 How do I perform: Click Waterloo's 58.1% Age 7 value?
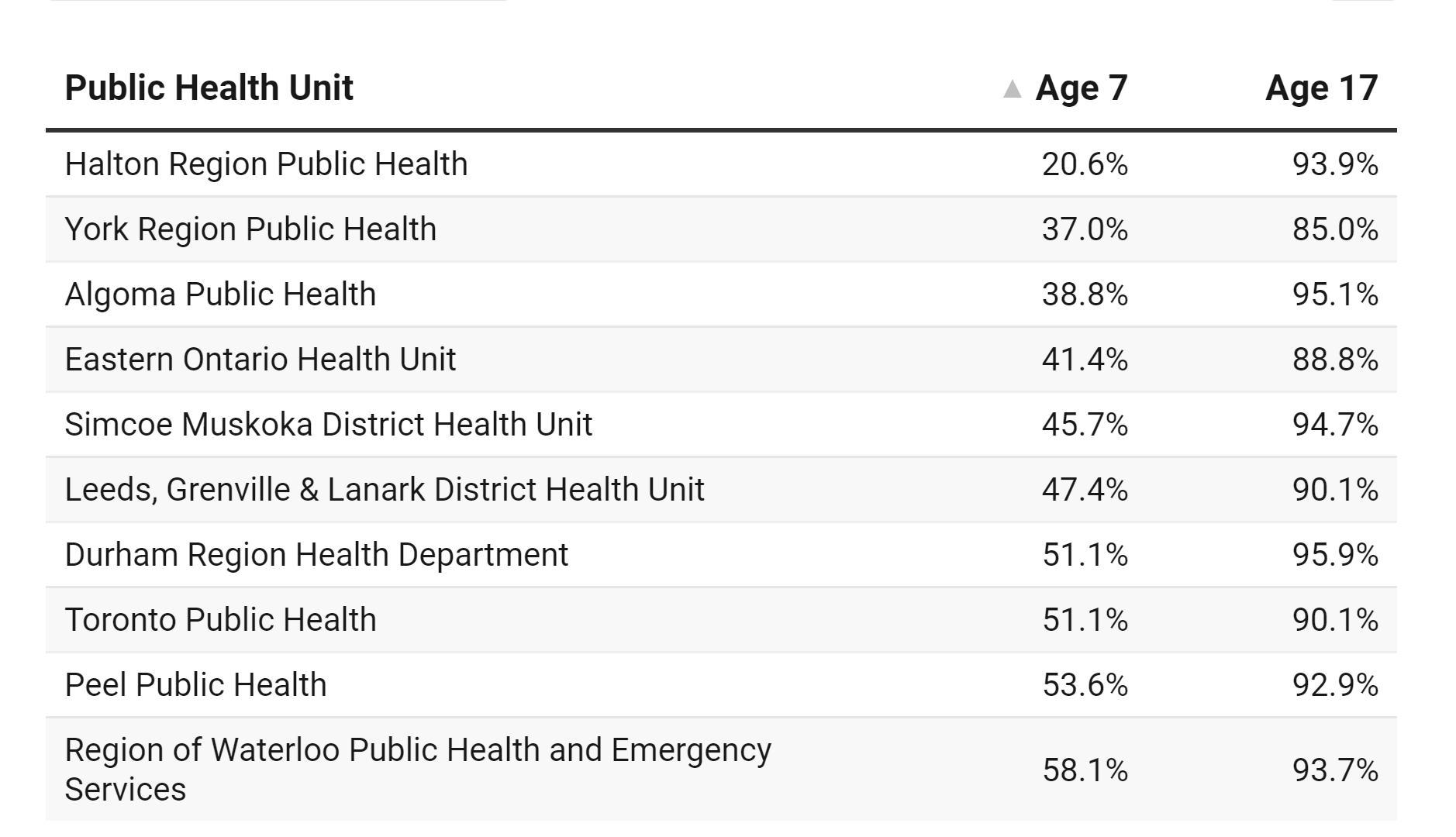pyautogui.click(x=1085, y=770)
